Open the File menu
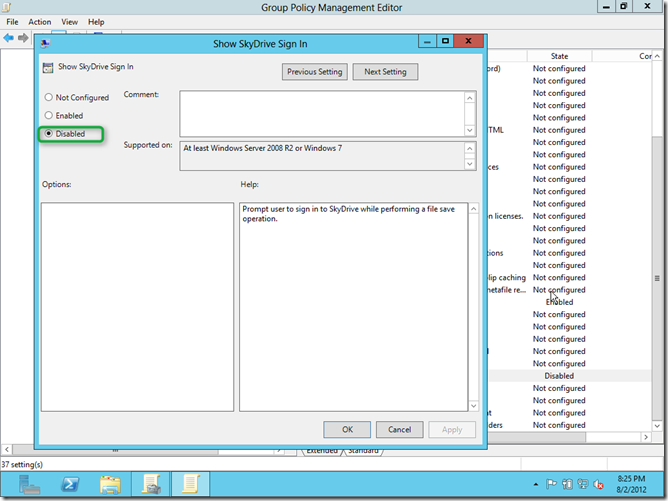 coord(12,22)
